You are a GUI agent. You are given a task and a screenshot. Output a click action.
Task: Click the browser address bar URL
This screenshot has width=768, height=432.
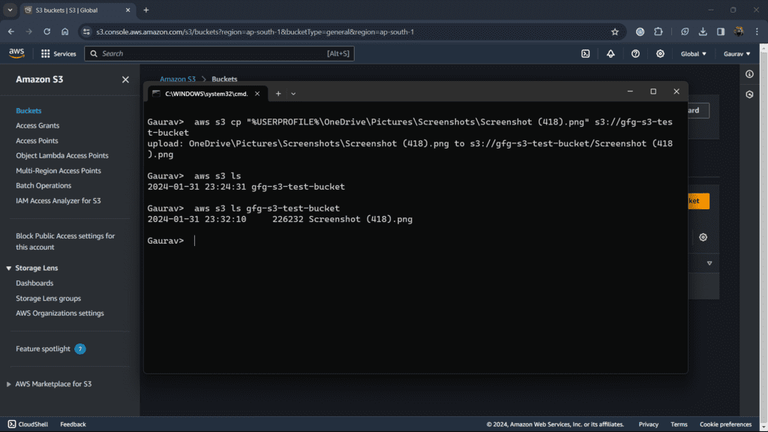tap(255, 32)
